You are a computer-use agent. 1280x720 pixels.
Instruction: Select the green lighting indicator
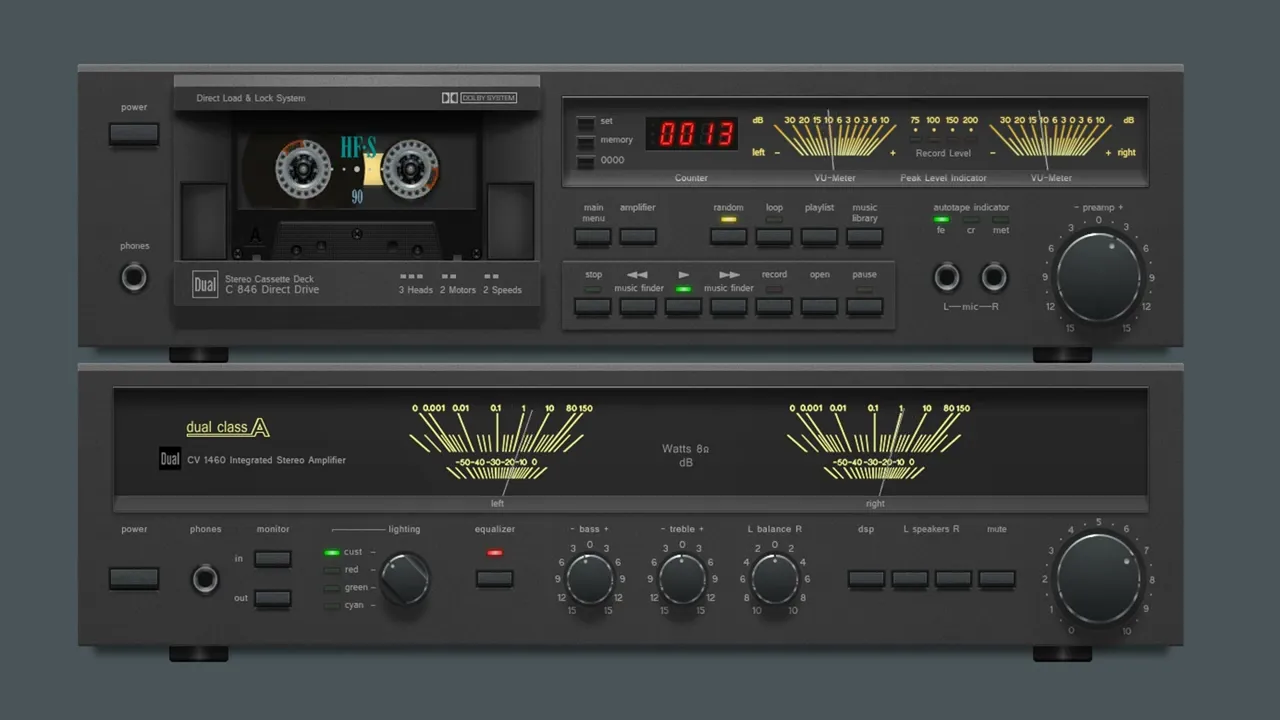click(332, 588)
